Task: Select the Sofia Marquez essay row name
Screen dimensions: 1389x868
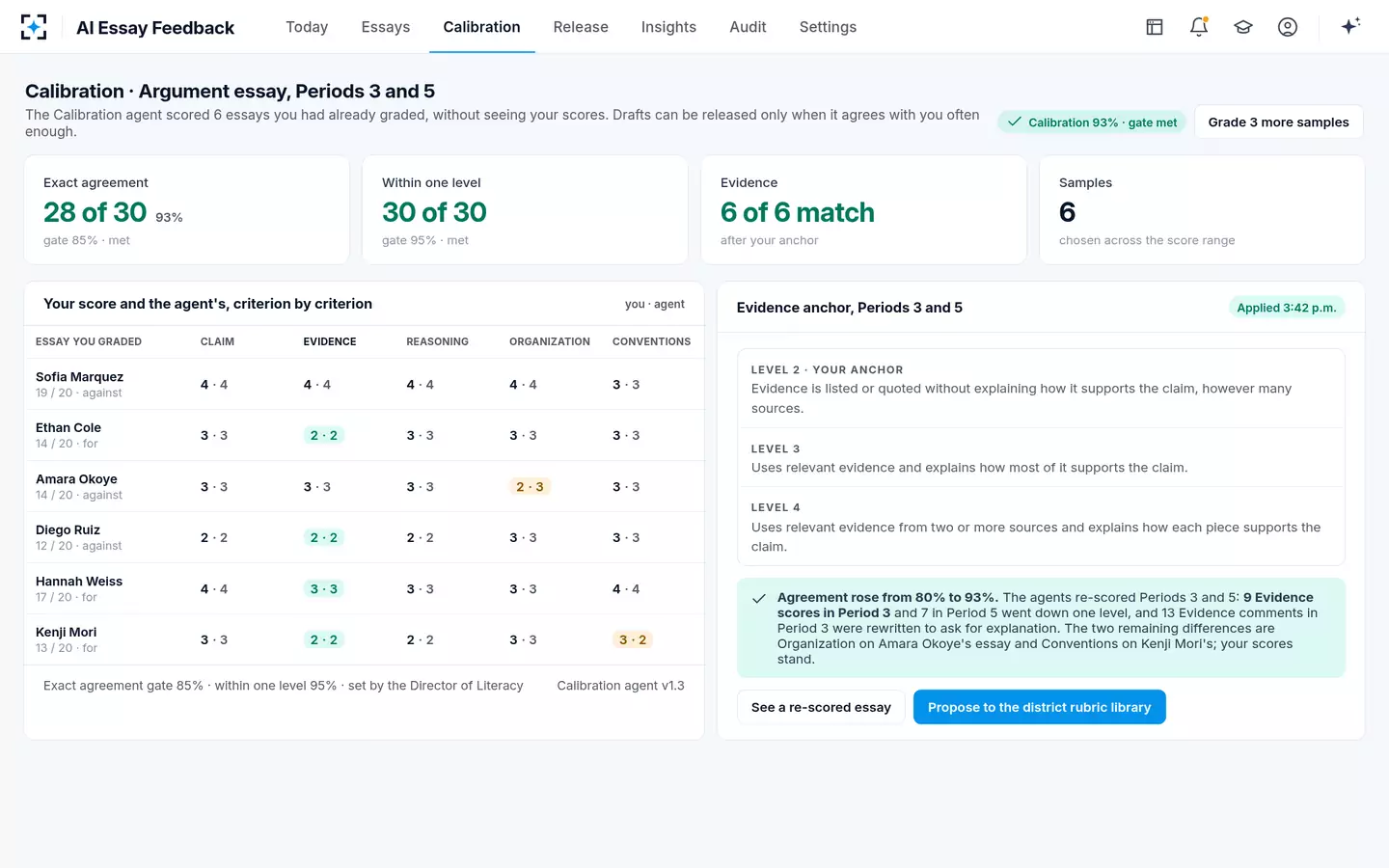Action: (79, 377)
